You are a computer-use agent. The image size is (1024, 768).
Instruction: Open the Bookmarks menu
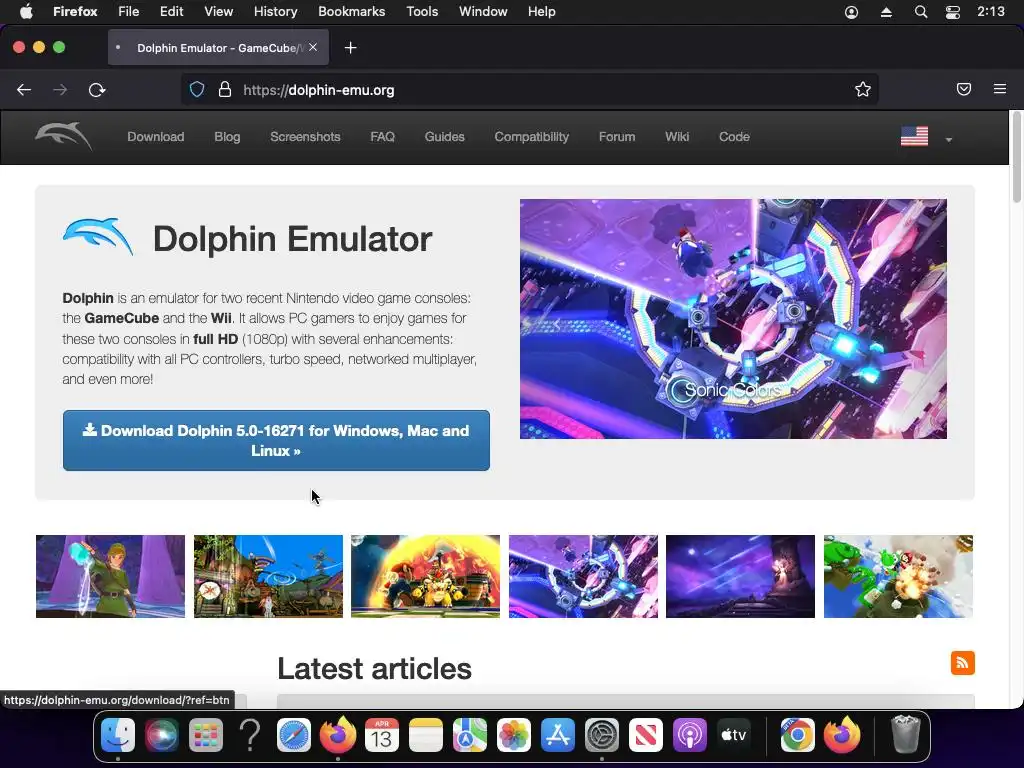click(x=351, y=11)
